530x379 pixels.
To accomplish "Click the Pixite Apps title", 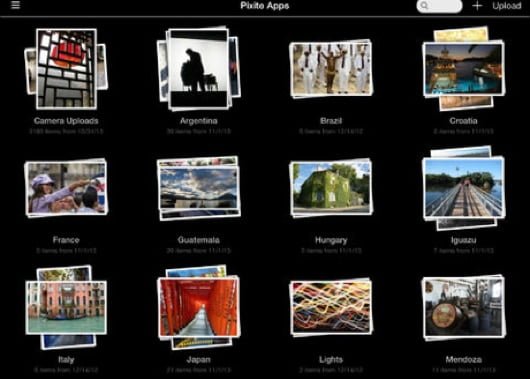I will coord(265,6).
